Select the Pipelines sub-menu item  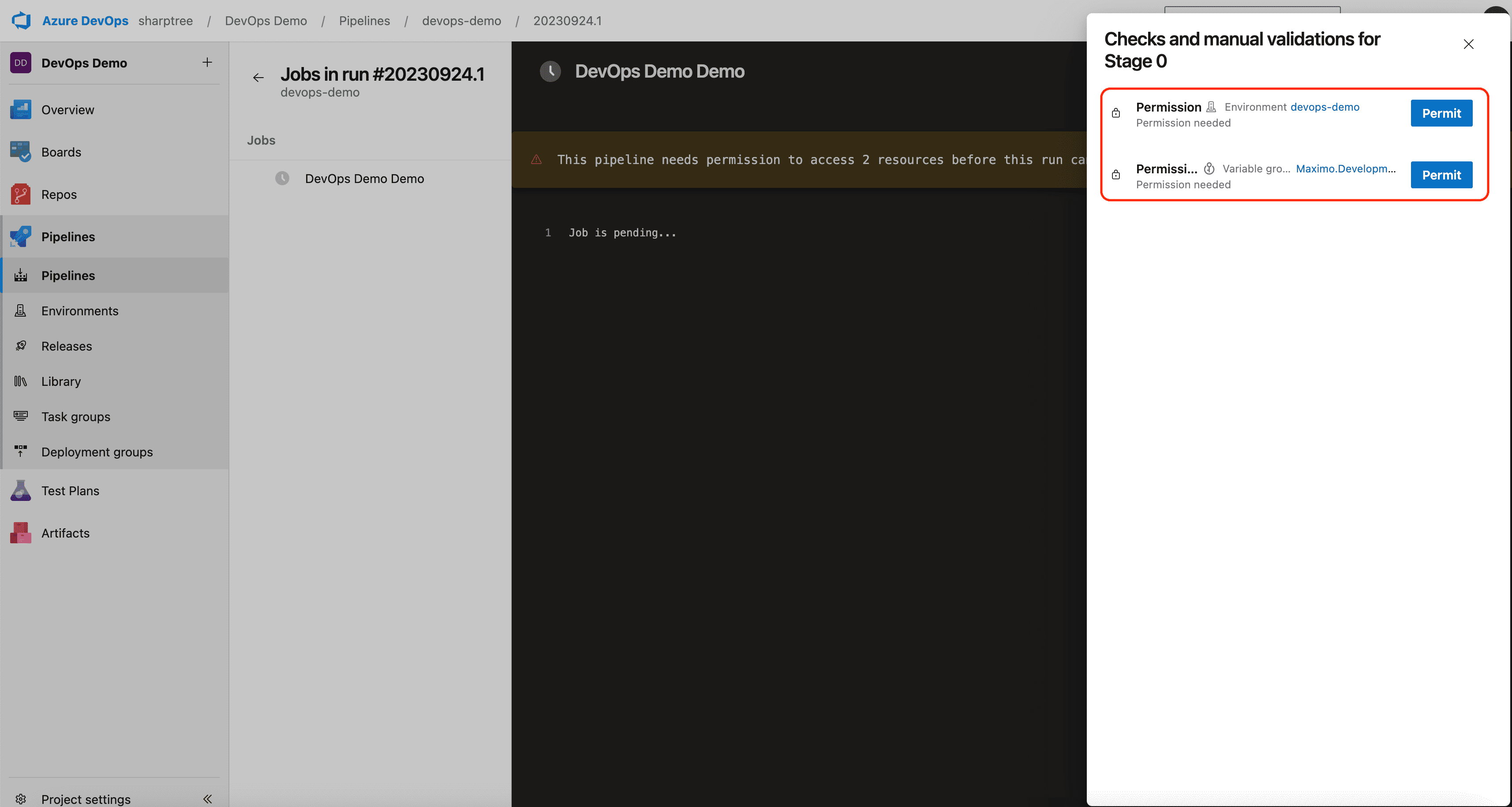coord(114,275)
